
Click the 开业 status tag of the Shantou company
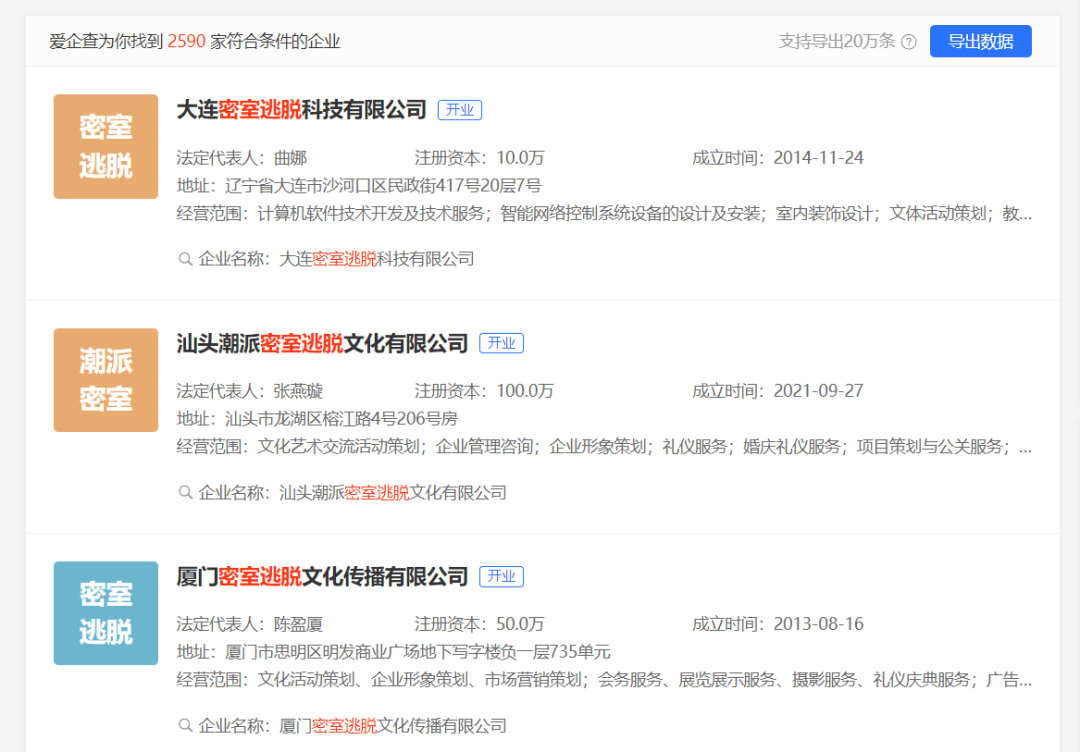[501, 343]
